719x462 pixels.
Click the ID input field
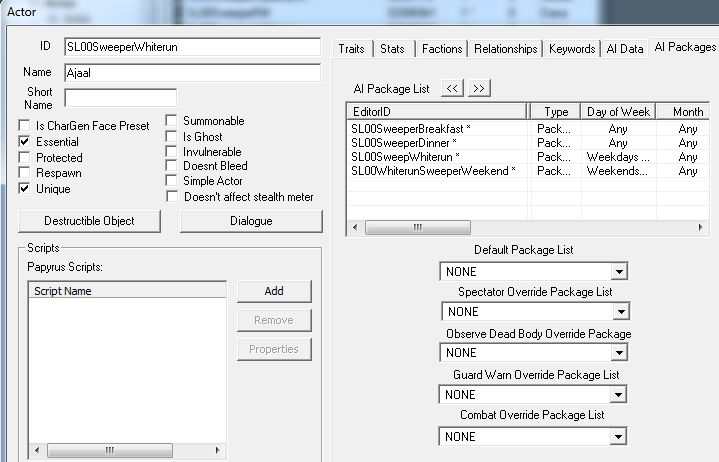tap(193, 47)
